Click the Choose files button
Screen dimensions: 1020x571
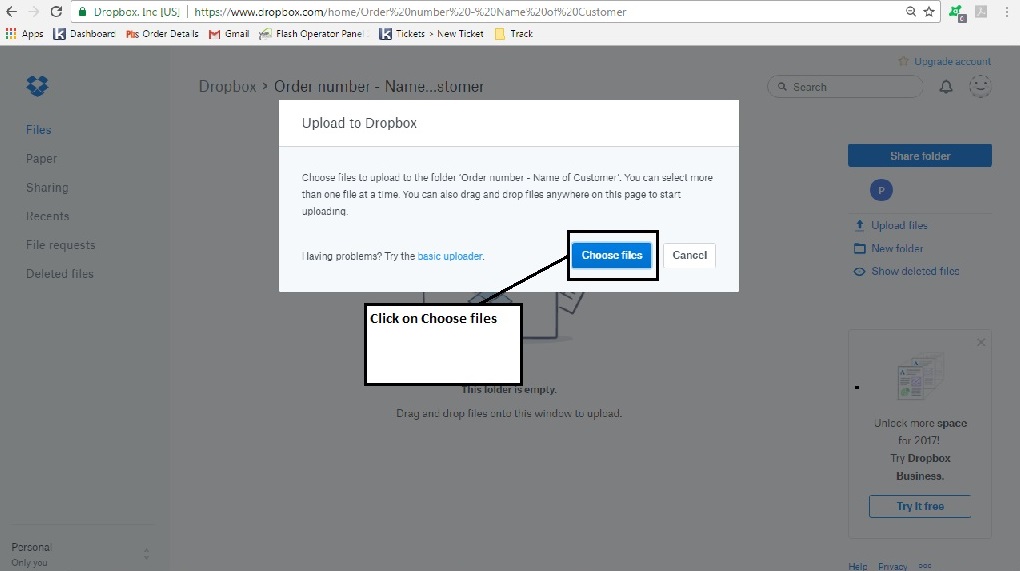click(611, 255)
